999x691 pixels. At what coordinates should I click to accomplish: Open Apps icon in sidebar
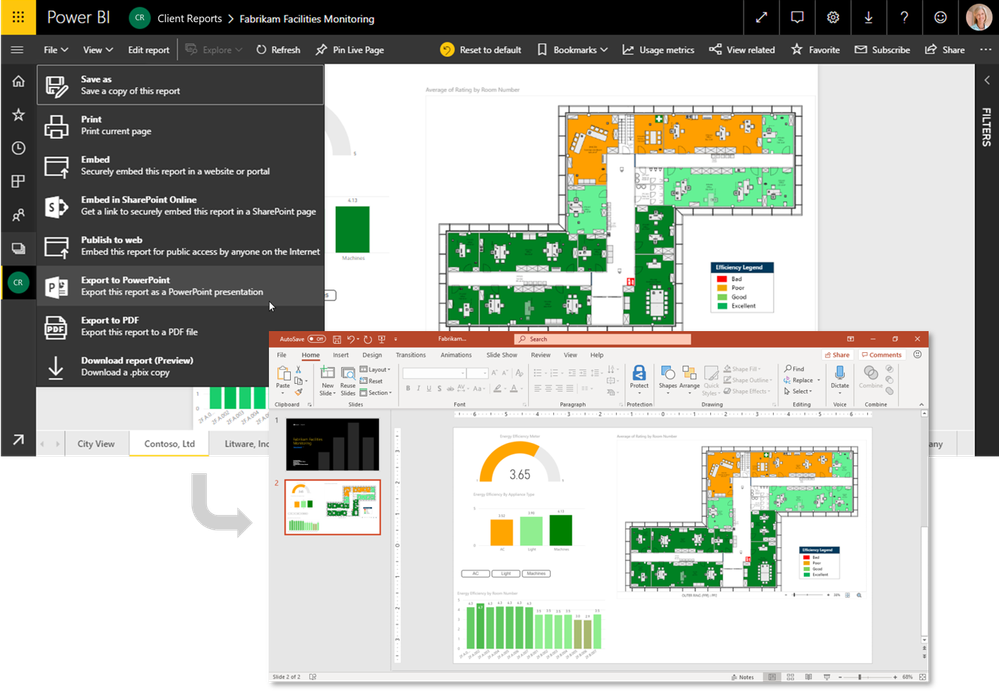point(18,182)
